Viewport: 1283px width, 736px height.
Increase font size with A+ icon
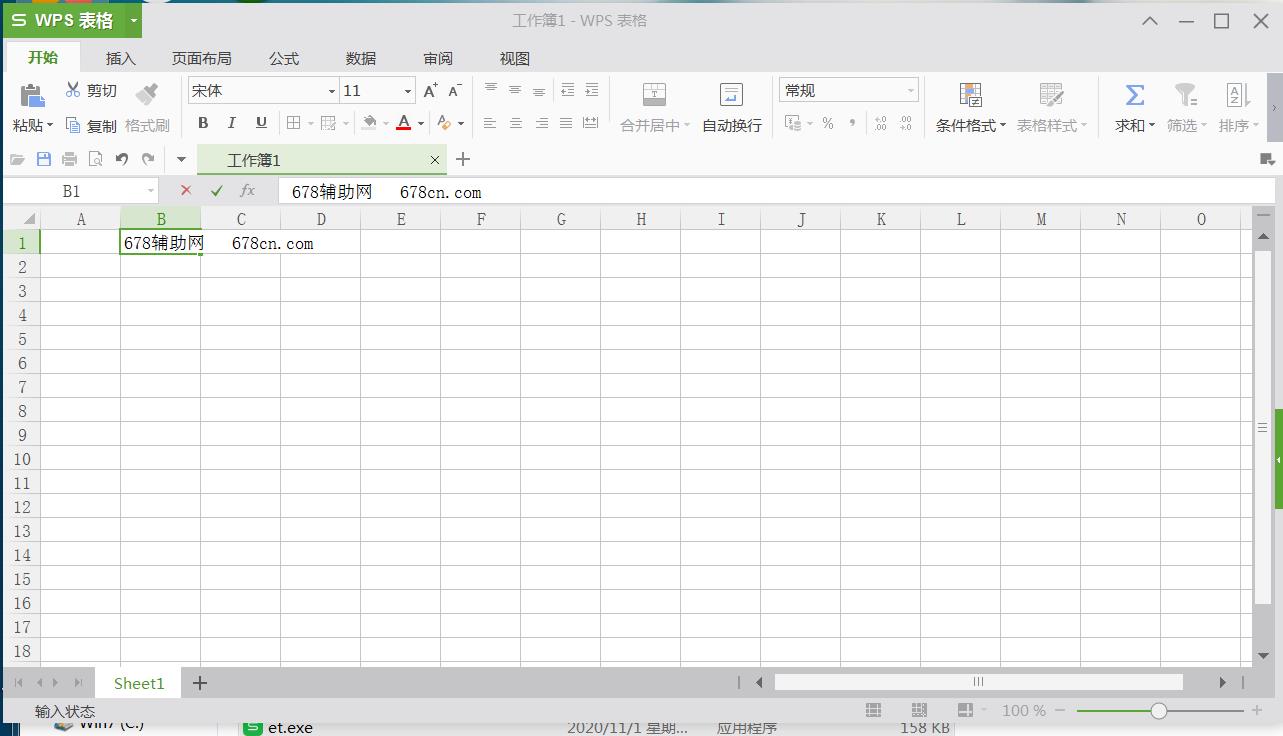coord(430,91)
